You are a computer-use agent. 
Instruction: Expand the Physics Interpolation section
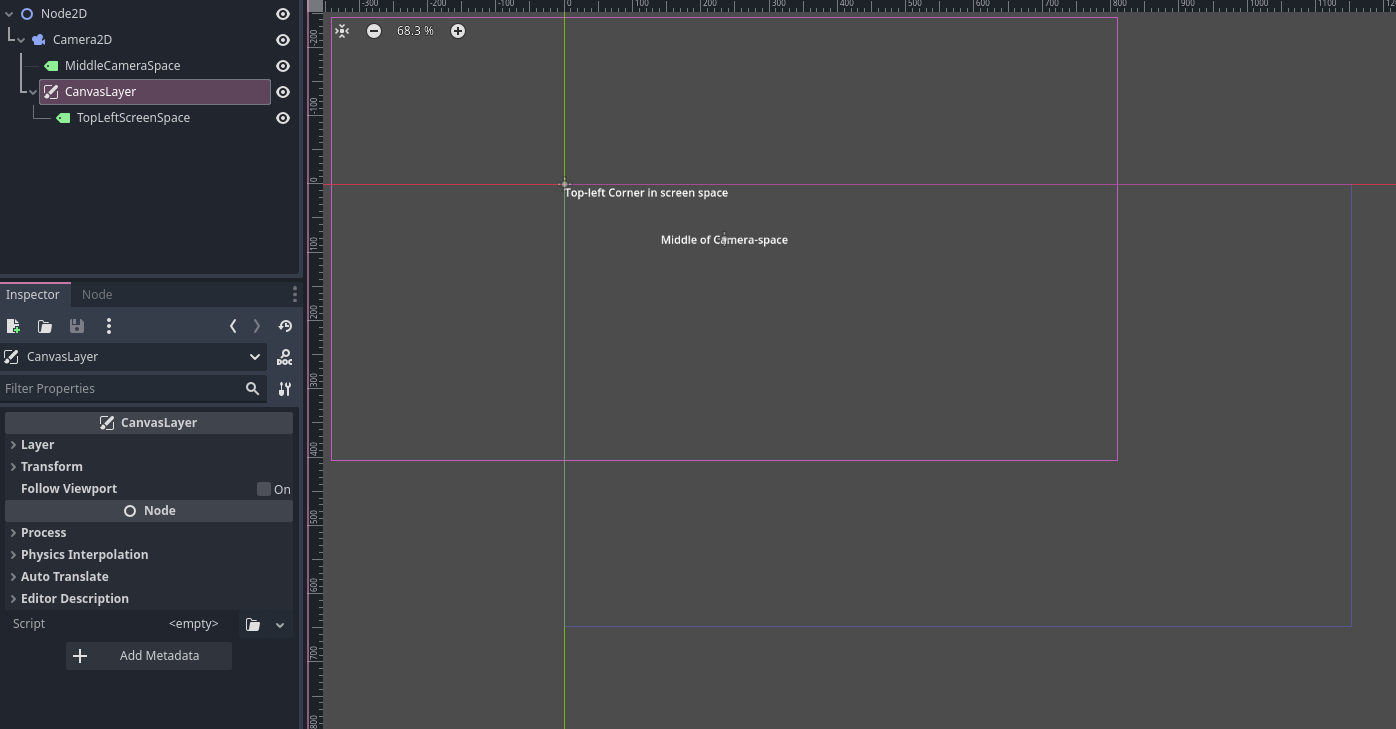coord(84,555)
